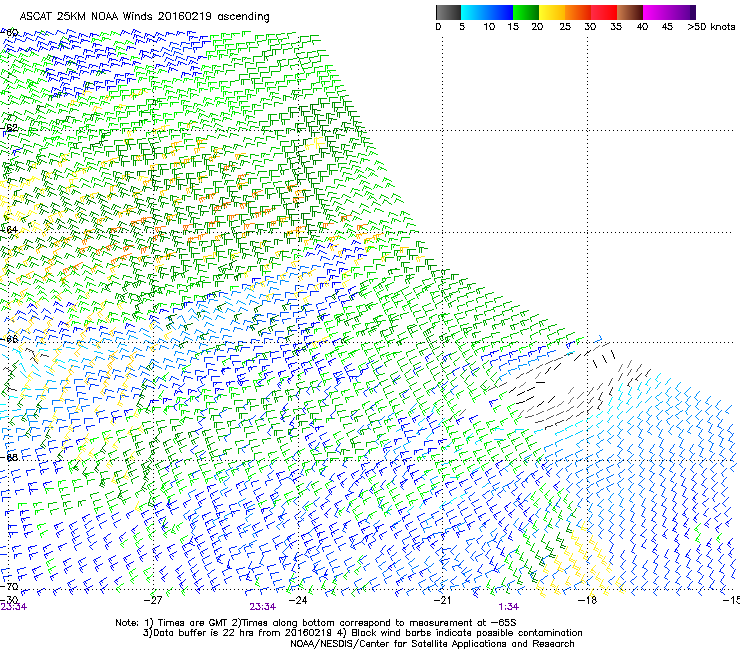
Task: Click the yellow 20-25 knots color segment
Action: [552, 12]
